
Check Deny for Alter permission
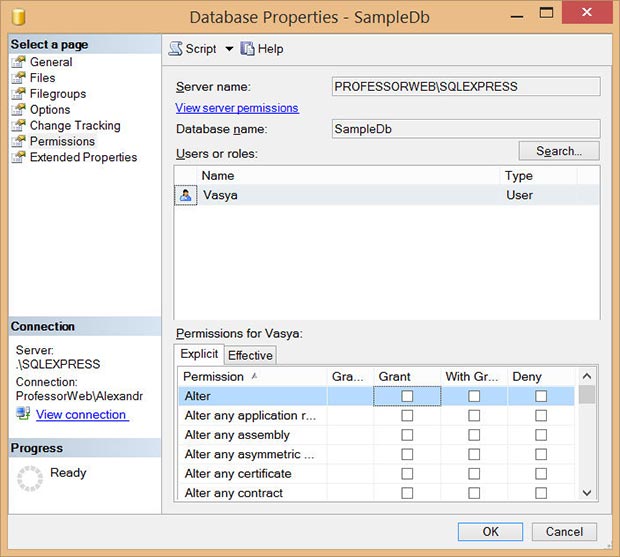[x=541, y=396]
